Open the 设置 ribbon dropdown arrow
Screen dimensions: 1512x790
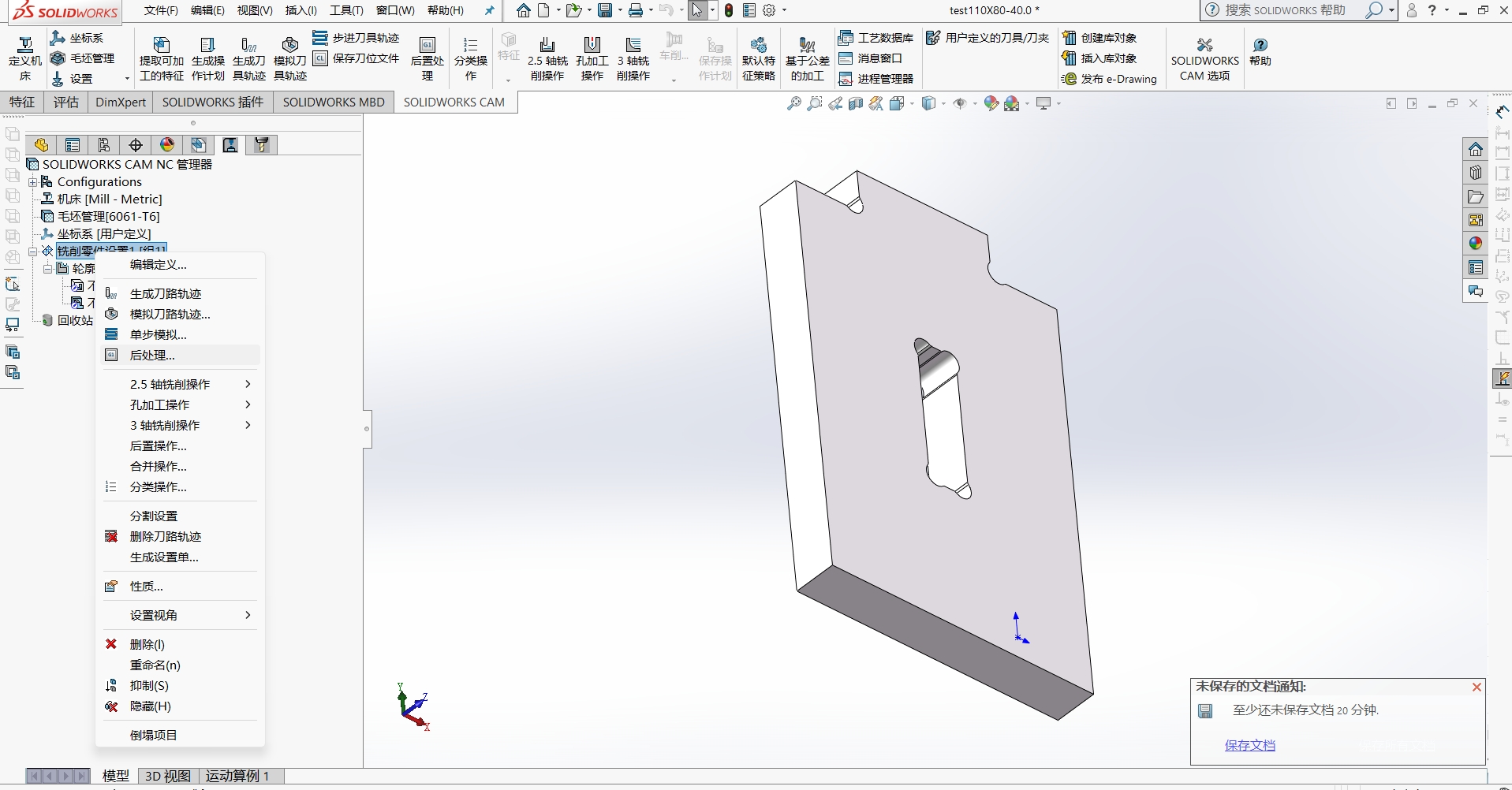click(127, 79)
